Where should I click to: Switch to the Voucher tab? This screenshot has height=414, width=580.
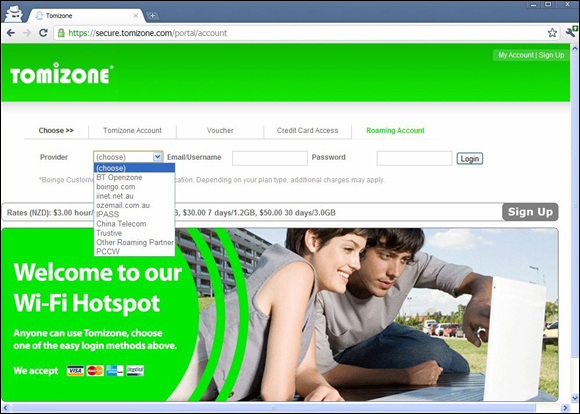[x=220, y=131]
